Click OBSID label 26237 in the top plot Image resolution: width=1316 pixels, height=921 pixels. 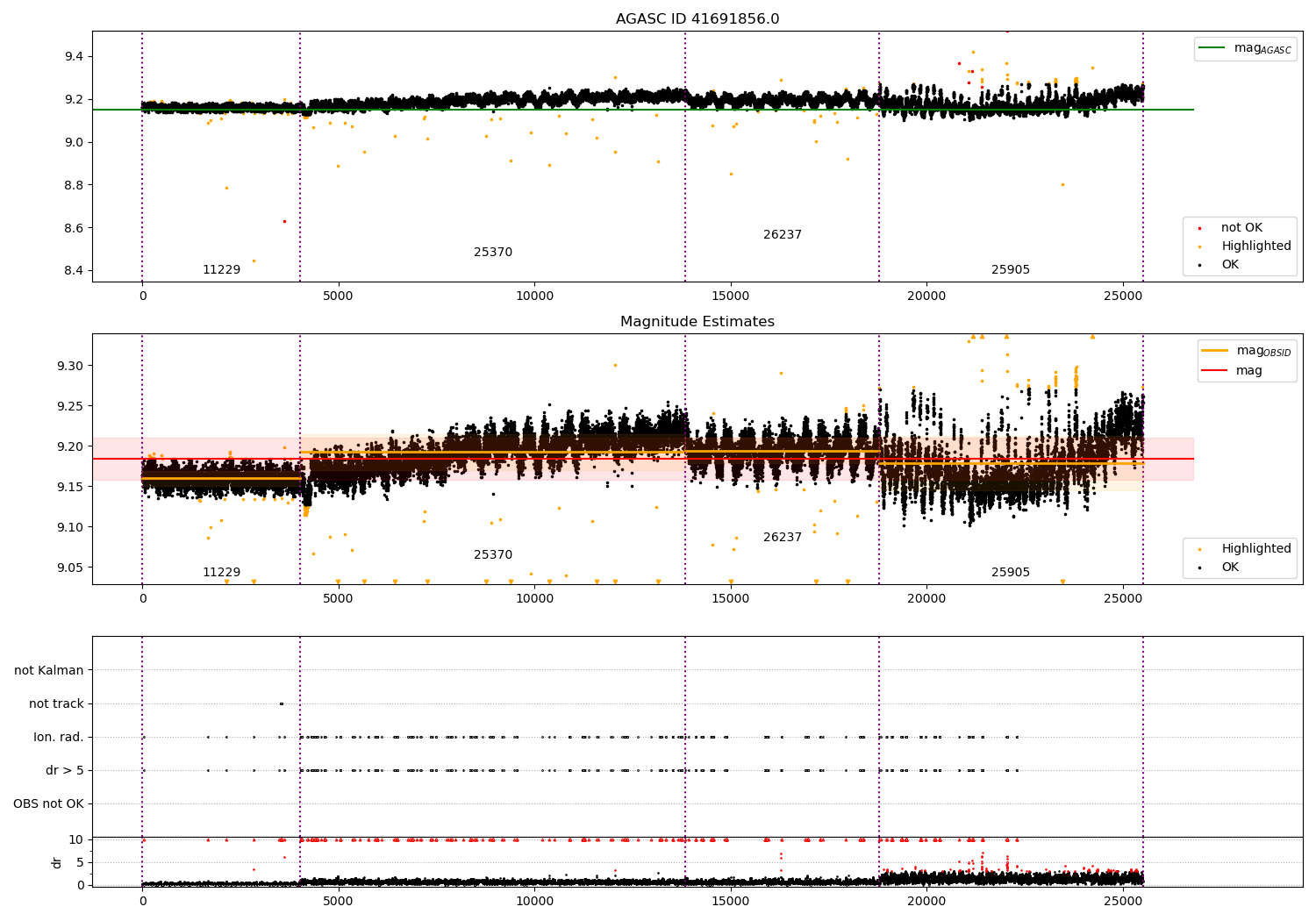coord(783,234)
